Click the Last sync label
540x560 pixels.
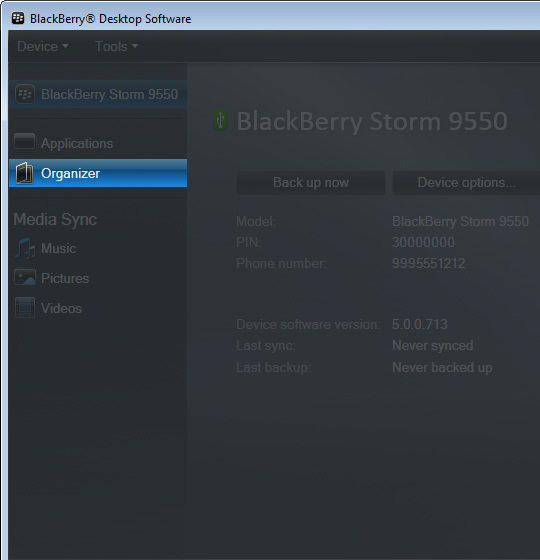click(x=266, y=346)
